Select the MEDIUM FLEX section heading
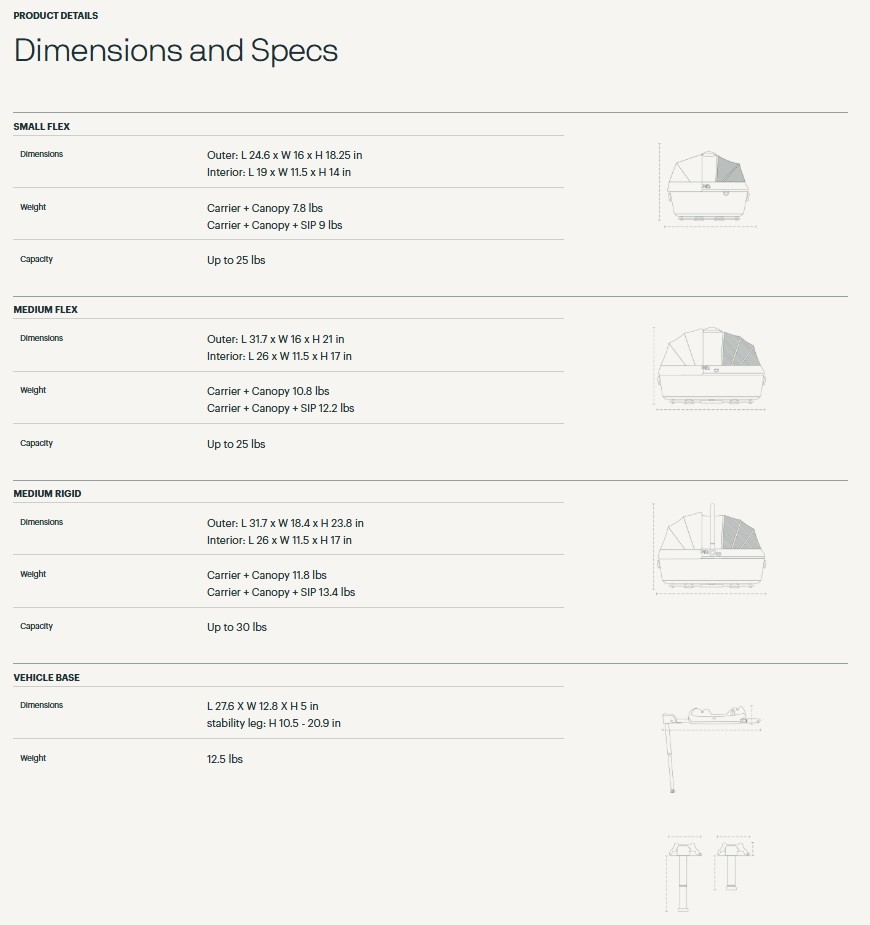Viewport: 870px width, 925px height. click(x=46, y=310)
